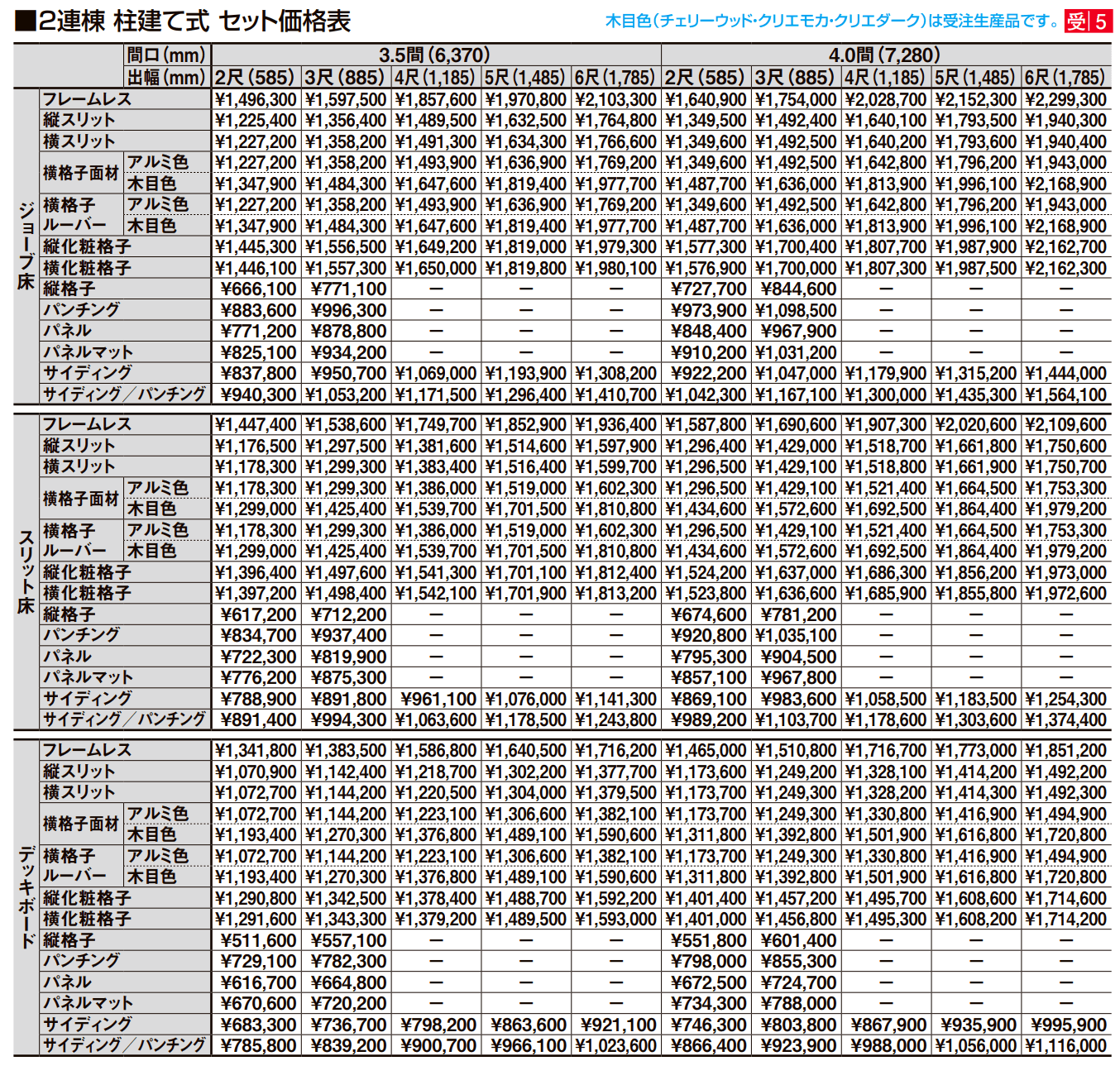
Task: Click the スリット床 vertical section label
Action: [x=26, y=571]
